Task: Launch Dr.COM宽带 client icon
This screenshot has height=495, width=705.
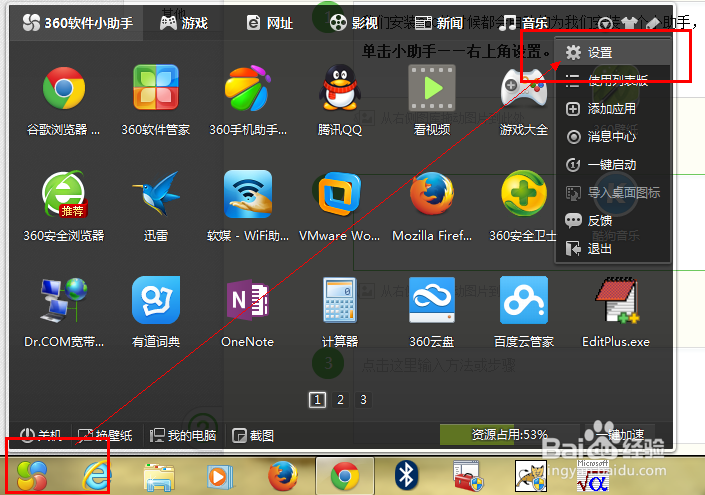Action: (64, 300)
